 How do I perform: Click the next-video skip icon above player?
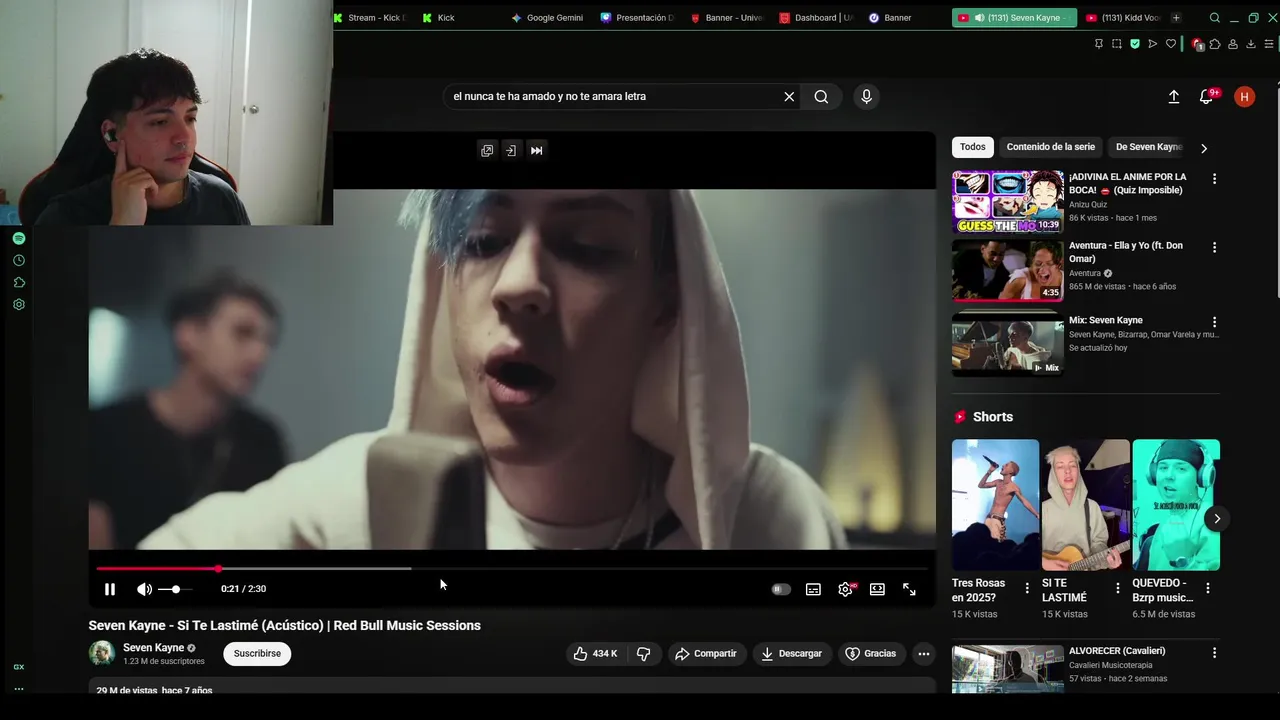(x=537, y=150)
